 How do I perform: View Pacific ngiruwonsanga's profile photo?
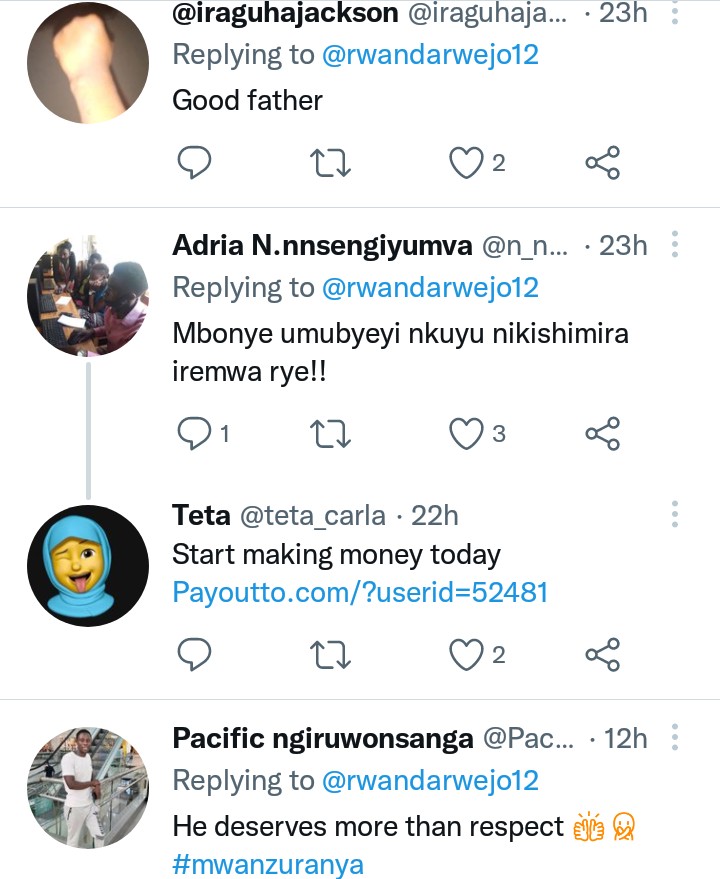87,788
